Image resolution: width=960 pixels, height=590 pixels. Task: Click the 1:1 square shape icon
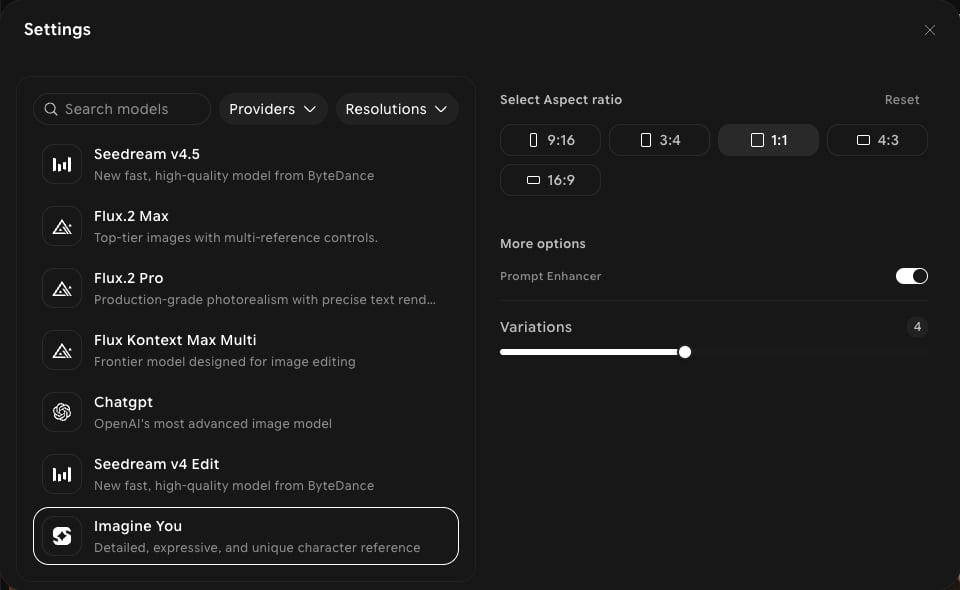757,140
